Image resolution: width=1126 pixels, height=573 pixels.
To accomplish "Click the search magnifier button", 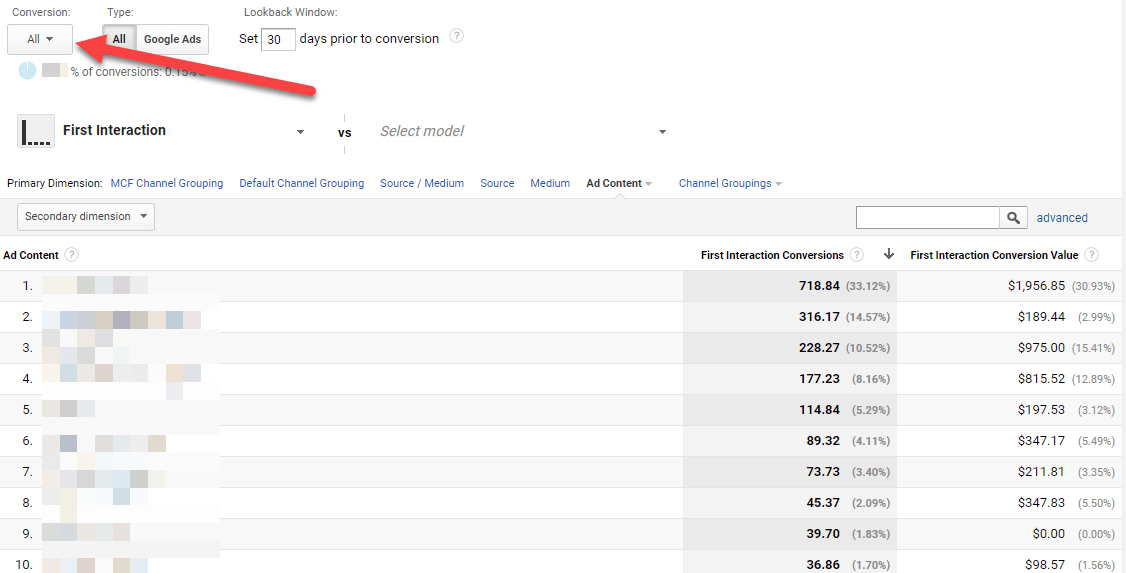I will [1014, 217].
